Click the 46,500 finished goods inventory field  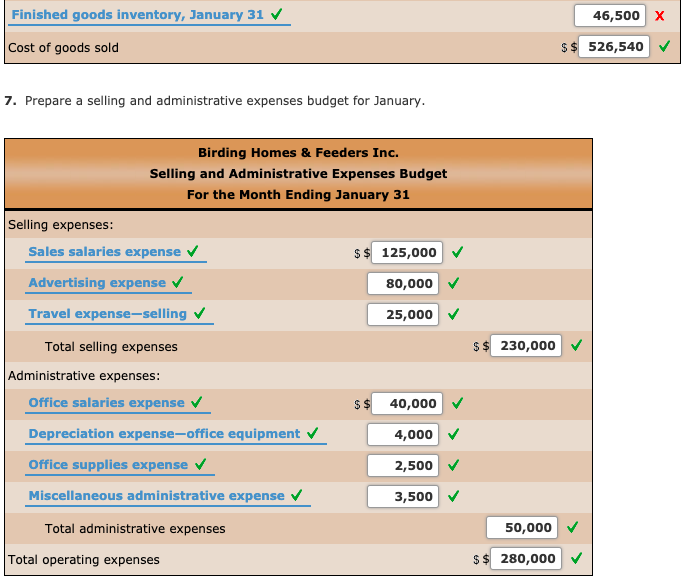click(610, 16)
